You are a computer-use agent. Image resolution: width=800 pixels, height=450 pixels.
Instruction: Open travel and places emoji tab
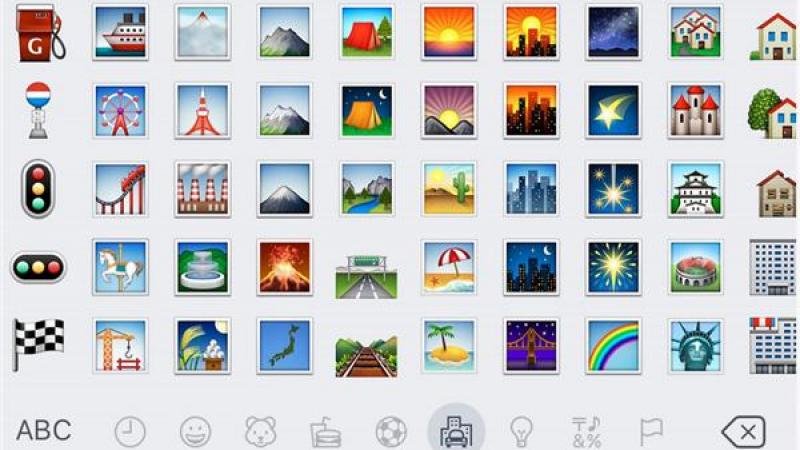pyautogui.click(x=456, y=431)
